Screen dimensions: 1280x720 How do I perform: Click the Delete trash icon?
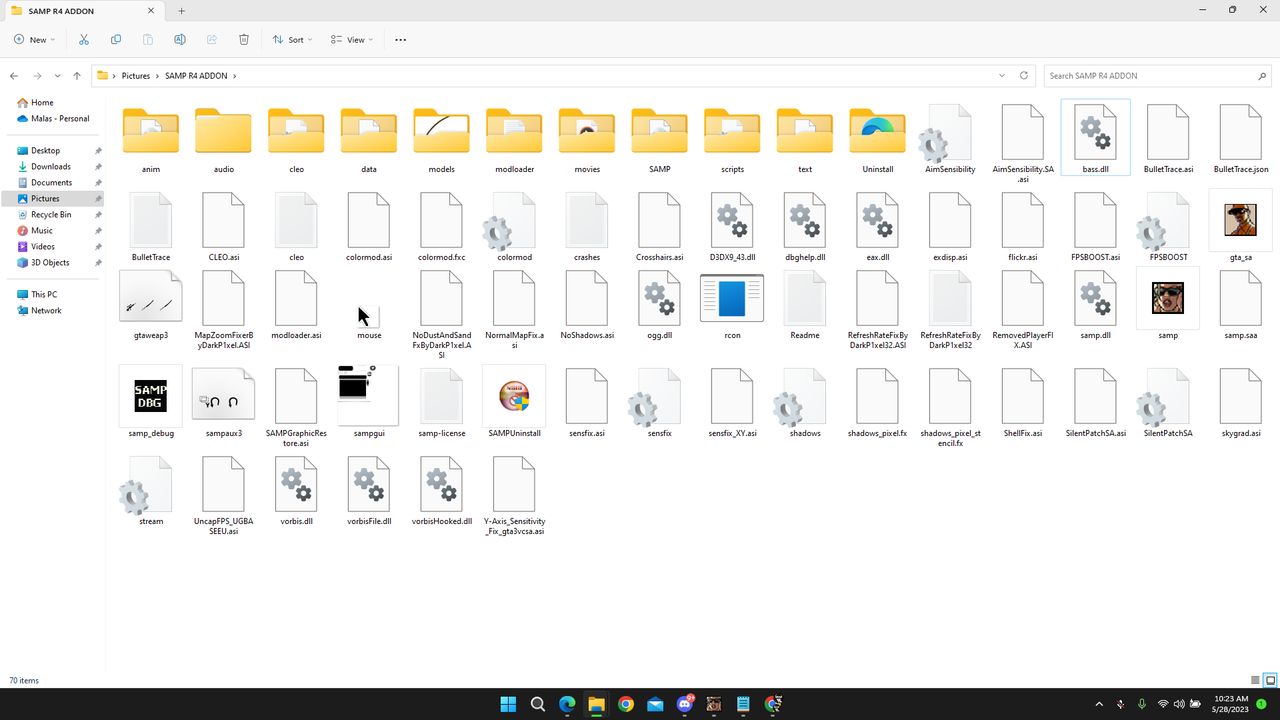point(244,40)
